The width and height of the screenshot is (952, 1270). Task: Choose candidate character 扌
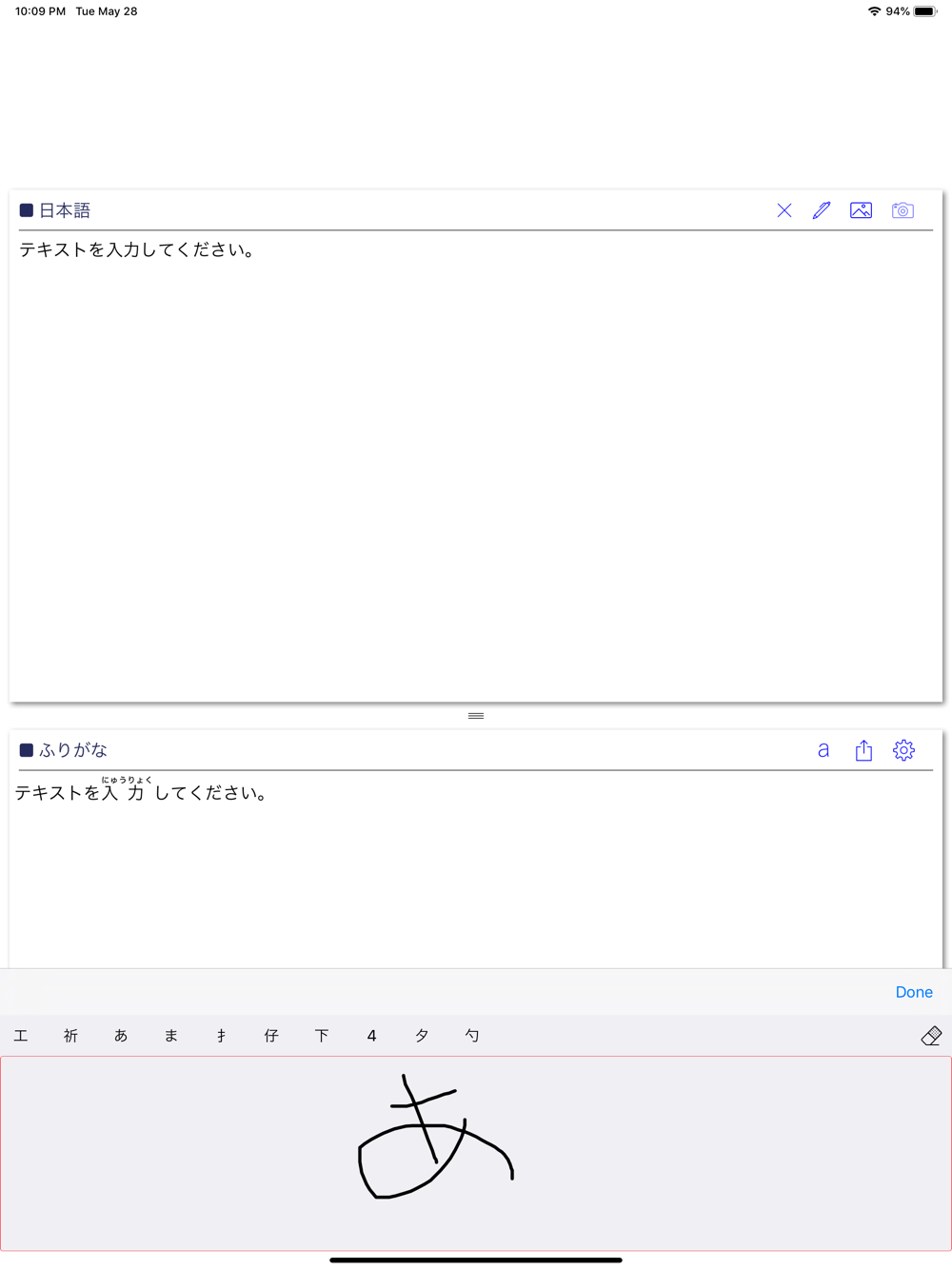coord(221,1036)
